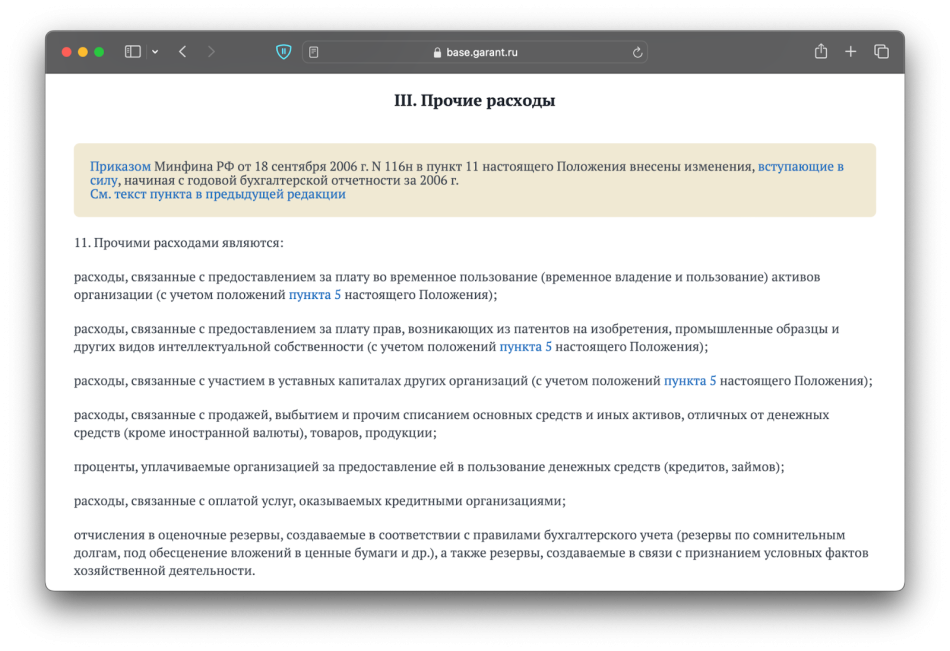950x651 pixels.
Task: Show Reader view using the page icon
Action: (x=314, y=52)
